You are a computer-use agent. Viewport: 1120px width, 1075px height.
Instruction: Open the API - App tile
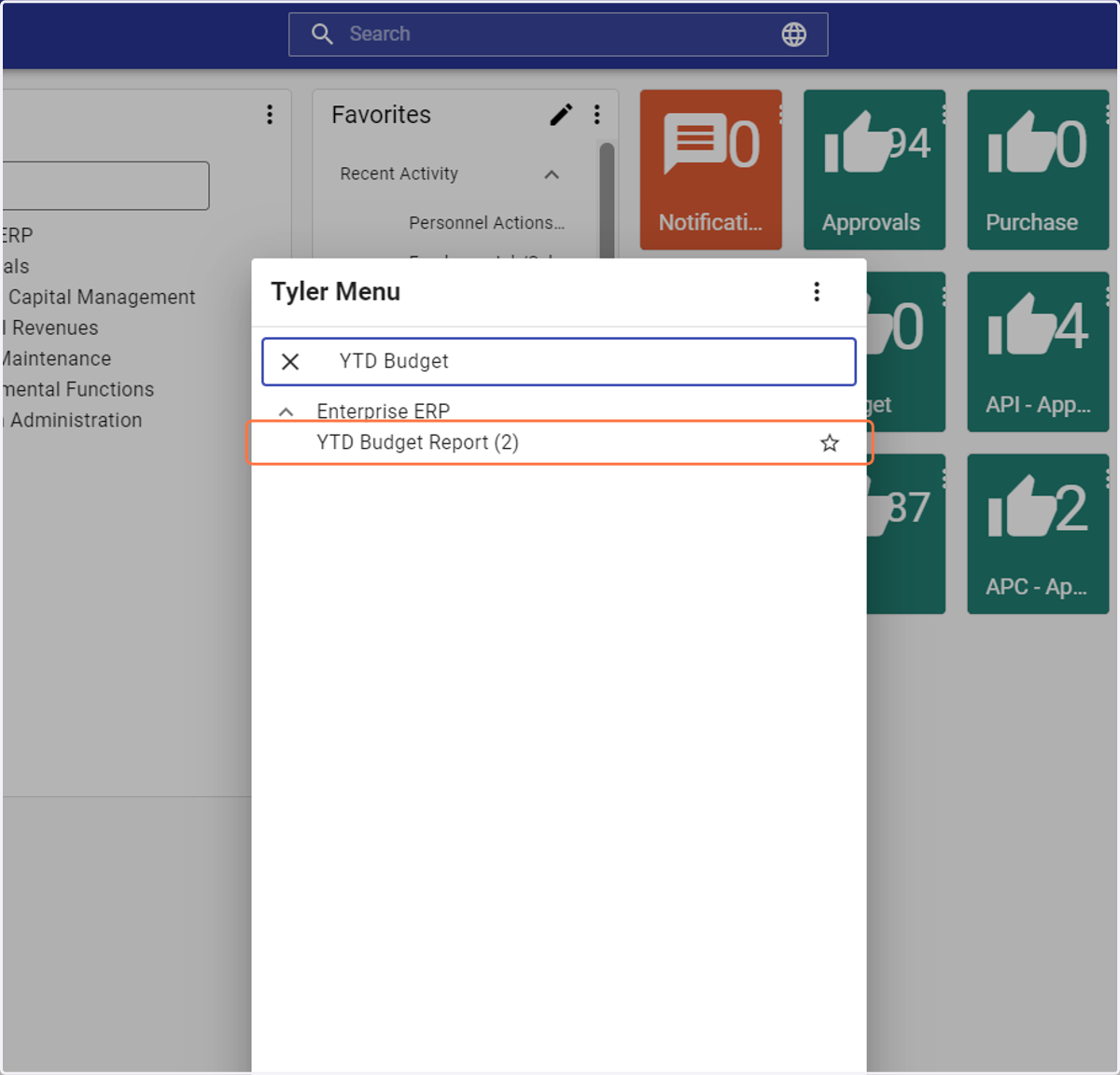tap(1038, 352)
